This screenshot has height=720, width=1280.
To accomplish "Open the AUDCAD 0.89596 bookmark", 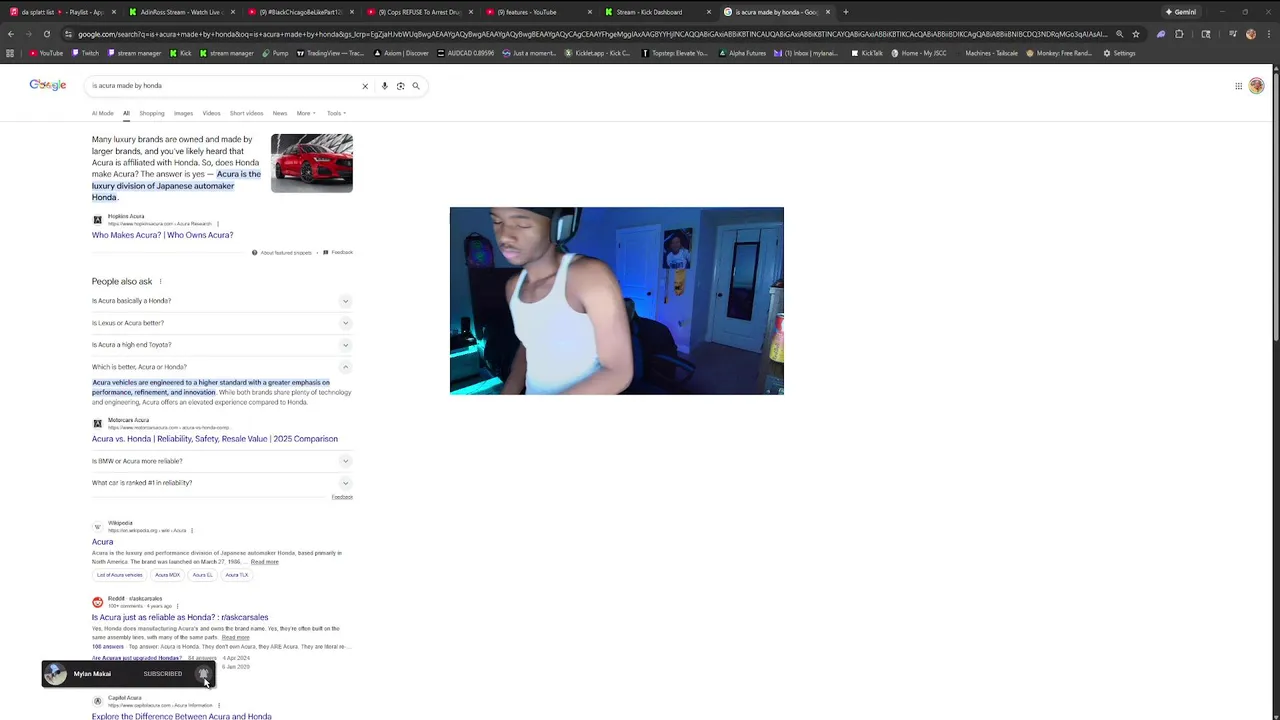I will pos(467,53).
